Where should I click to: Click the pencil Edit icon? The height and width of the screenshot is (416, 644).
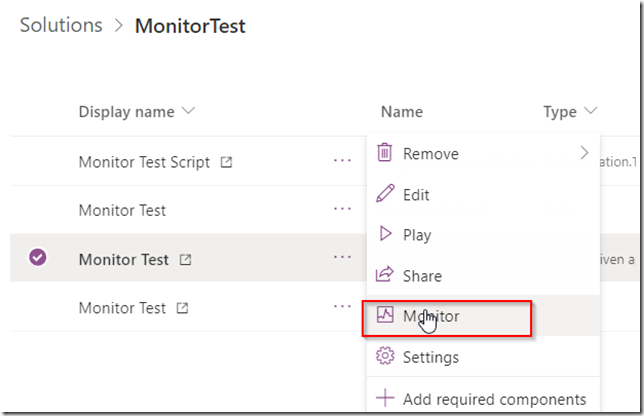pos(385,193)
